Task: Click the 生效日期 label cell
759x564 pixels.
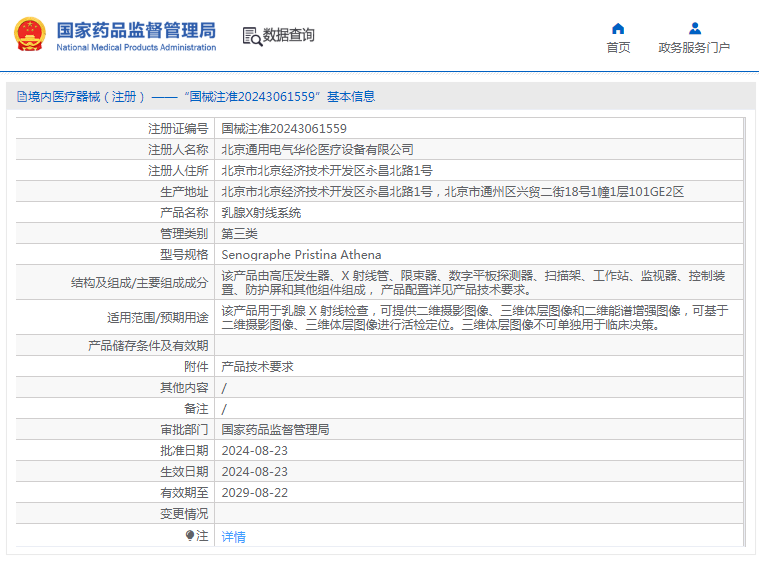Action: (184, 472)
